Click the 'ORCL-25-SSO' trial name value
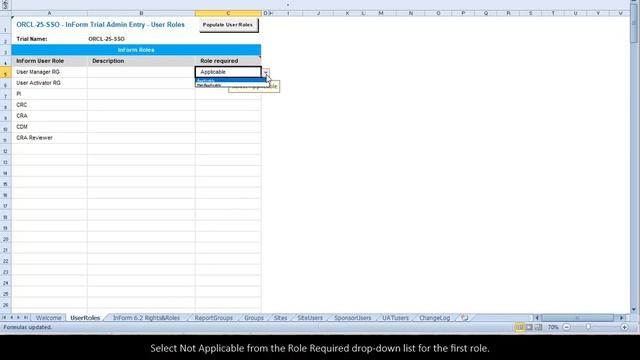This screenshot has width=640, height=360. (x=107, y=39)
